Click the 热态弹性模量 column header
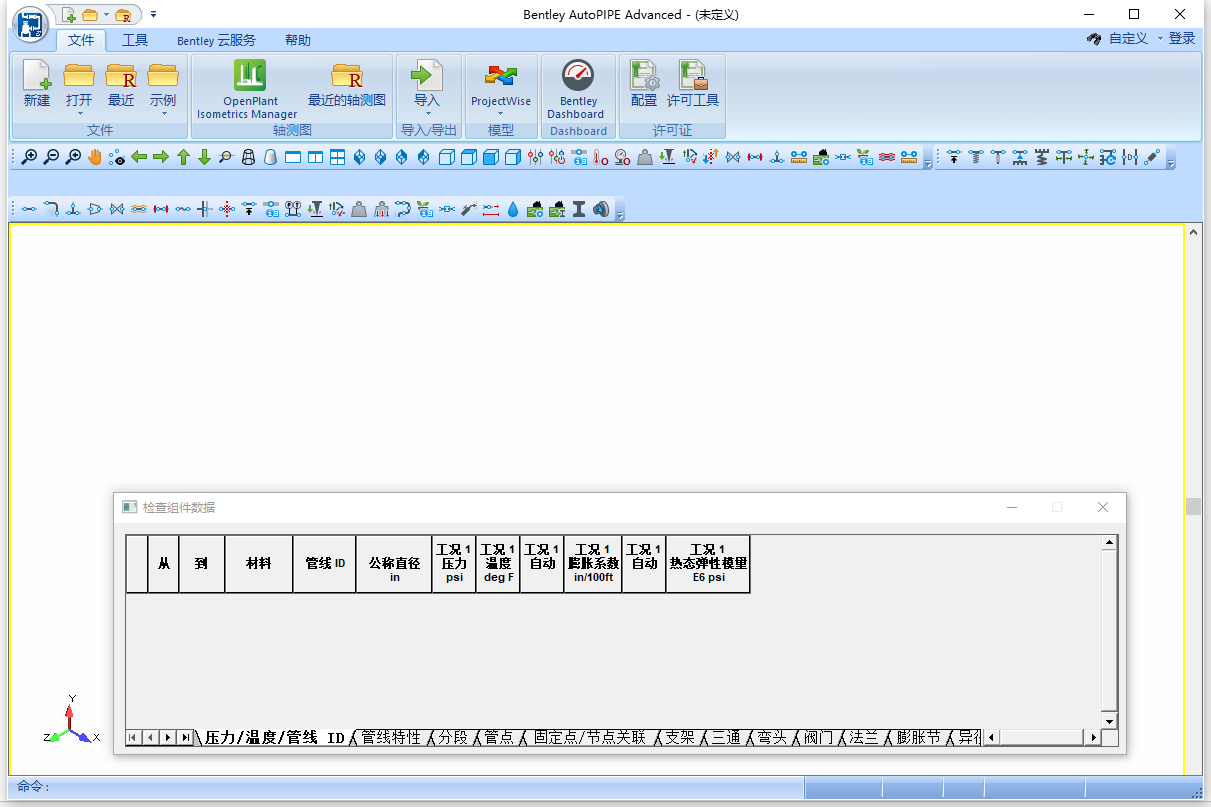The width and height of the screenshot is (1211, 807). click(708, 564)
